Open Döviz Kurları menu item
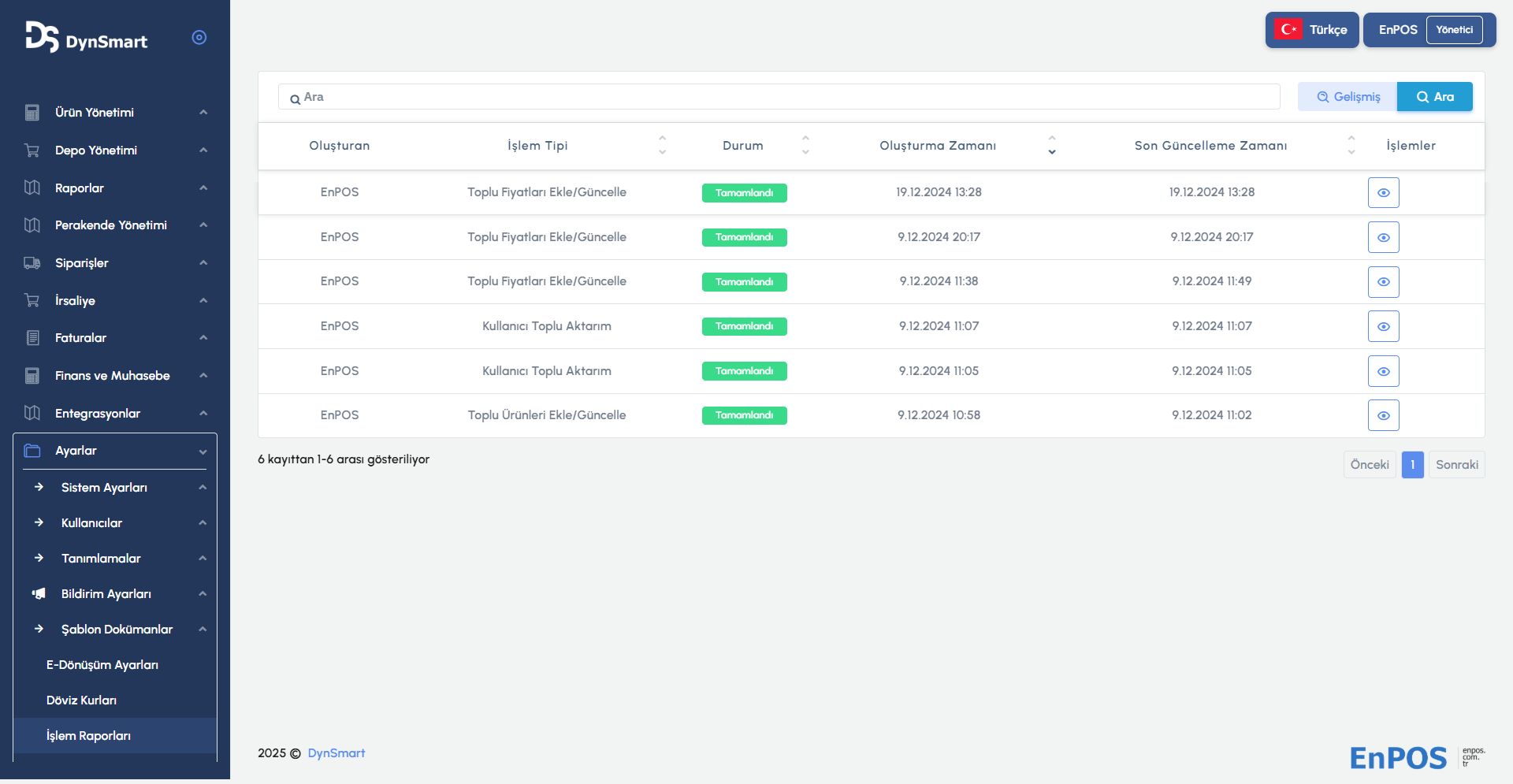Image resolution: width=1513 pixels, height=784 pixels. [81, 700]
